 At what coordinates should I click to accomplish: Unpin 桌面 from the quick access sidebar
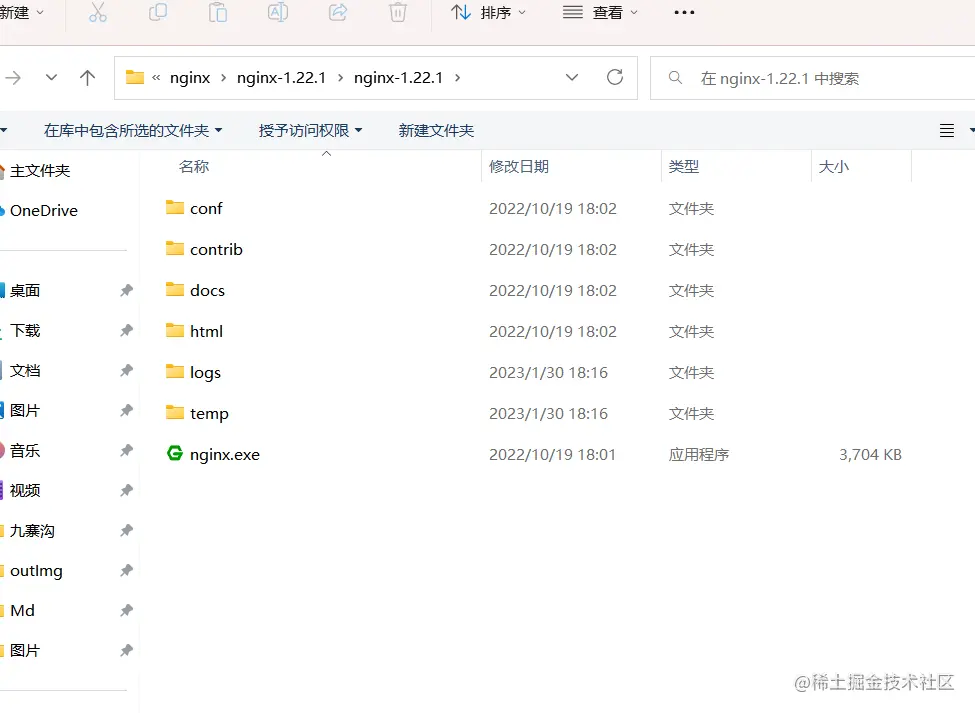pyautogui.click(x=127, y=290)
